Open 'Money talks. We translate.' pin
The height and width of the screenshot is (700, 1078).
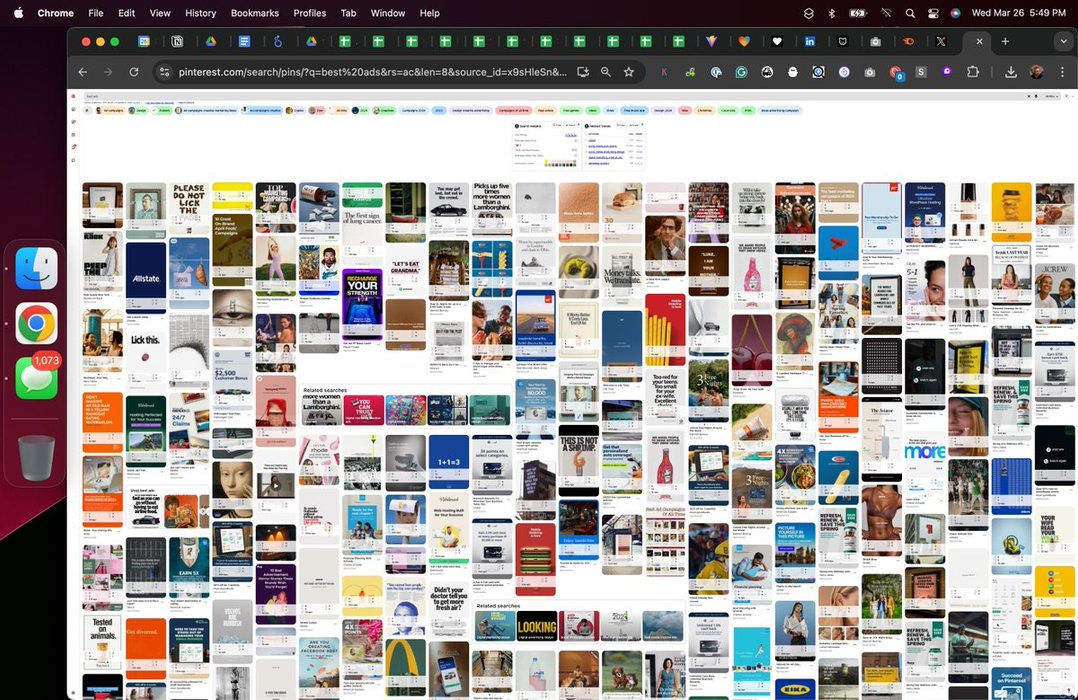(x=622, y=275)
